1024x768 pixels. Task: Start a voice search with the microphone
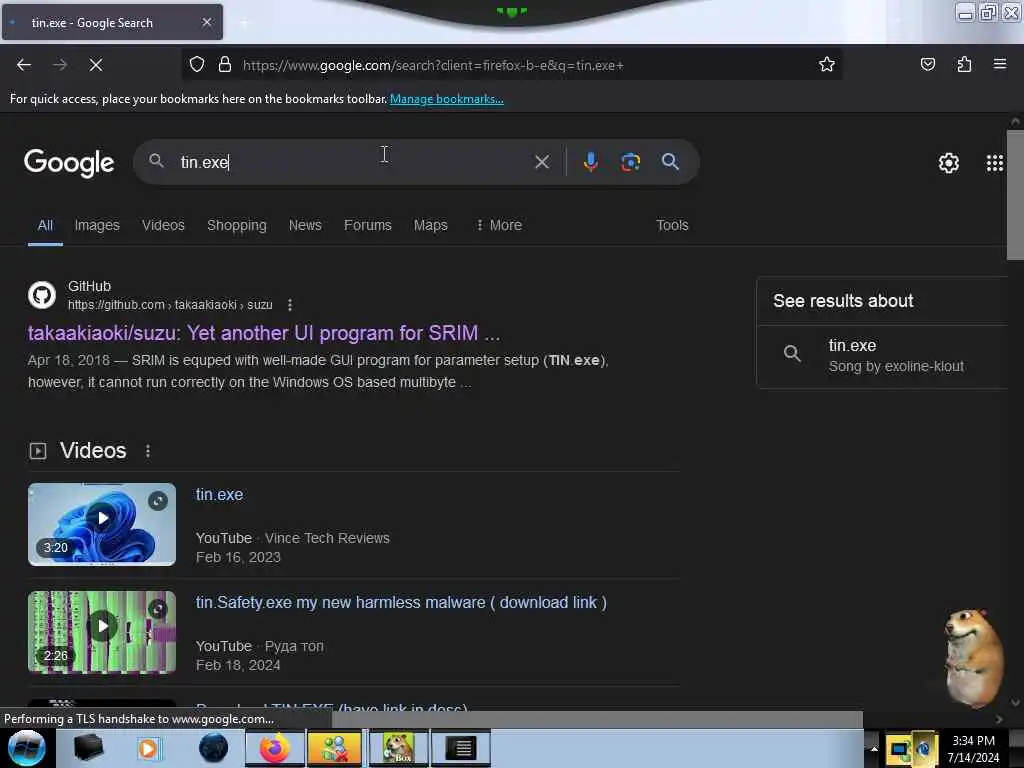point(590,162)
